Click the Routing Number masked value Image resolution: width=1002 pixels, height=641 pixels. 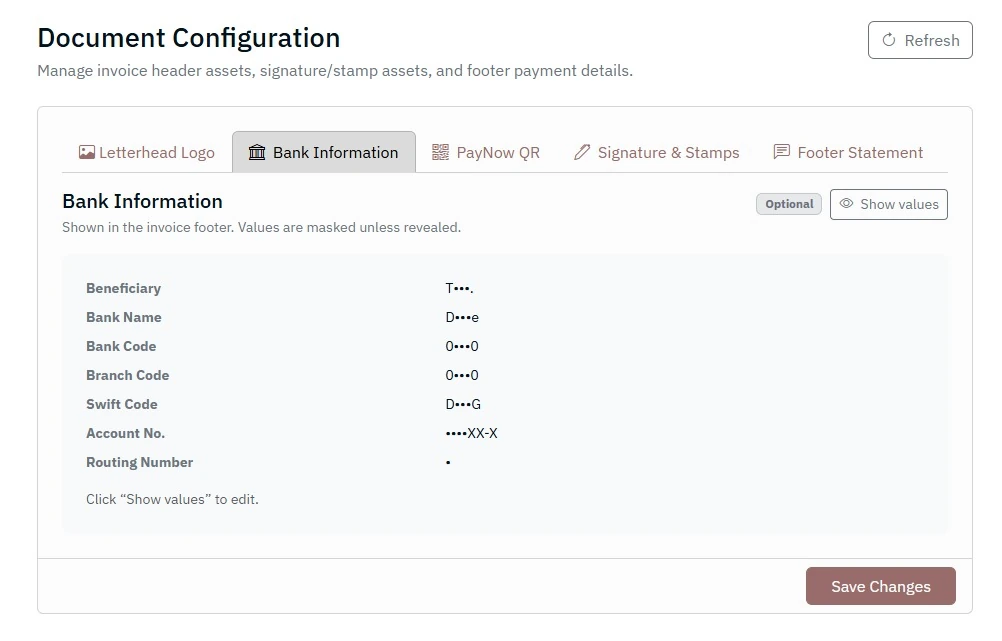(x=448, y=463)
